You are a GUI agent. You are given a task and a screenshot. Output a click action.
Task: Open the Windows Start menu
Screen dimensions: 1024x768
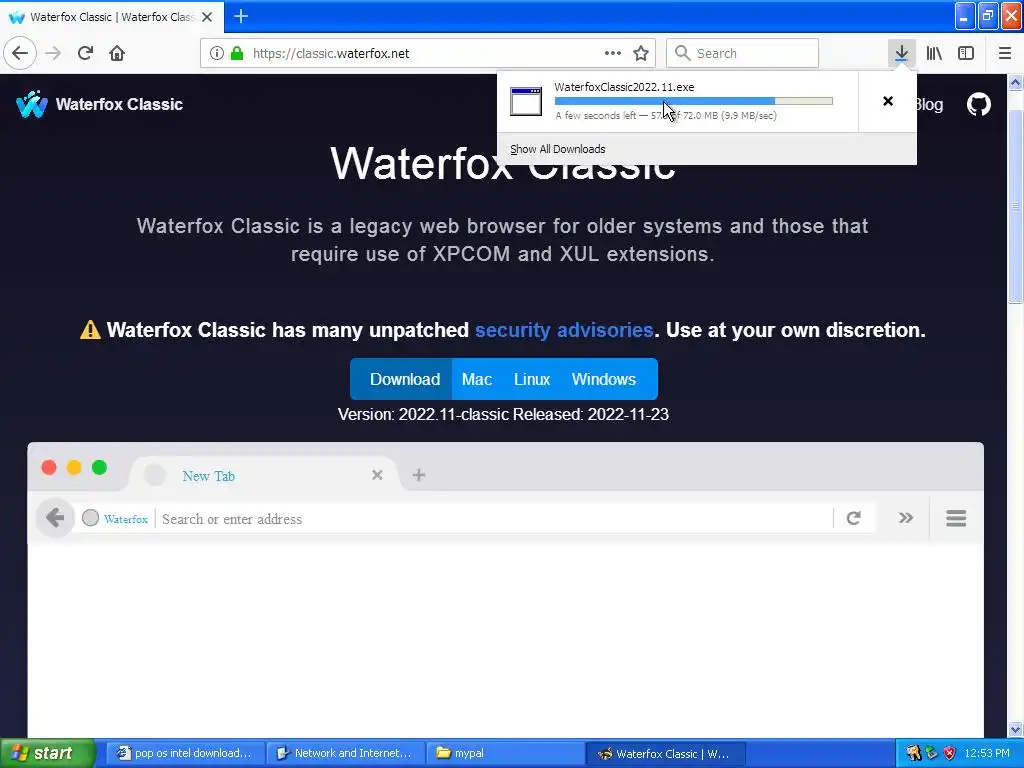tap(48, 753)
